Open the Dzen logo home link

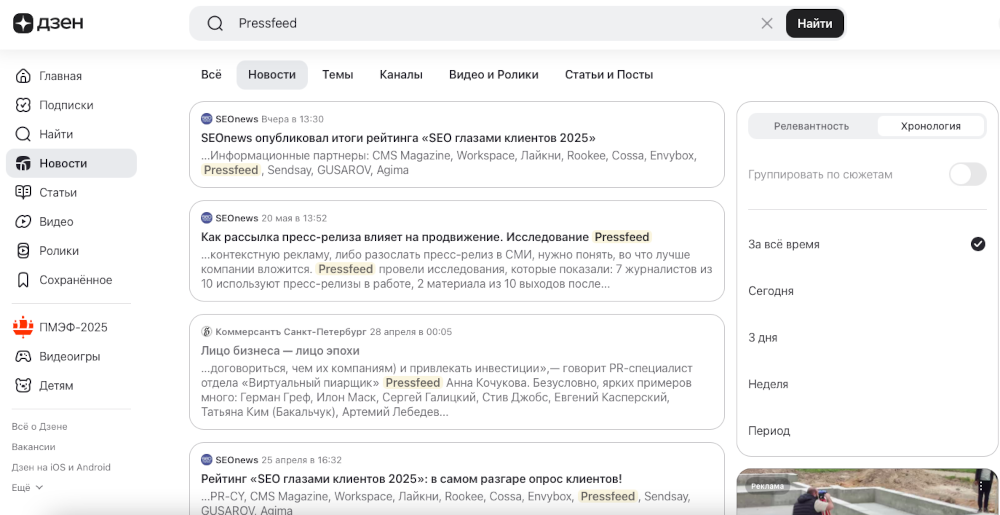pos(48,24)
